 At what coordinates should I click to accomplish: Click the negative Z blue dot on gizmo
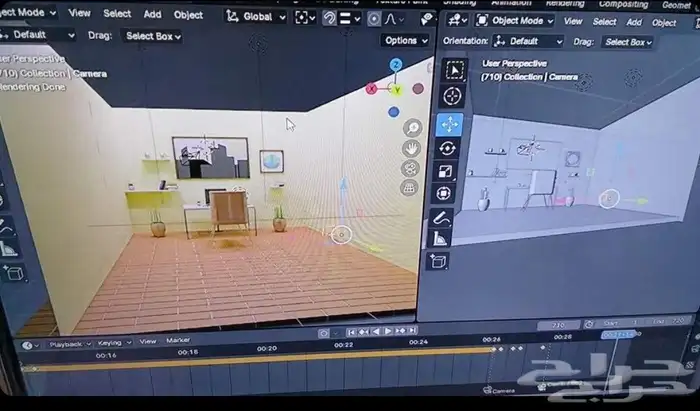pos(393,112)
